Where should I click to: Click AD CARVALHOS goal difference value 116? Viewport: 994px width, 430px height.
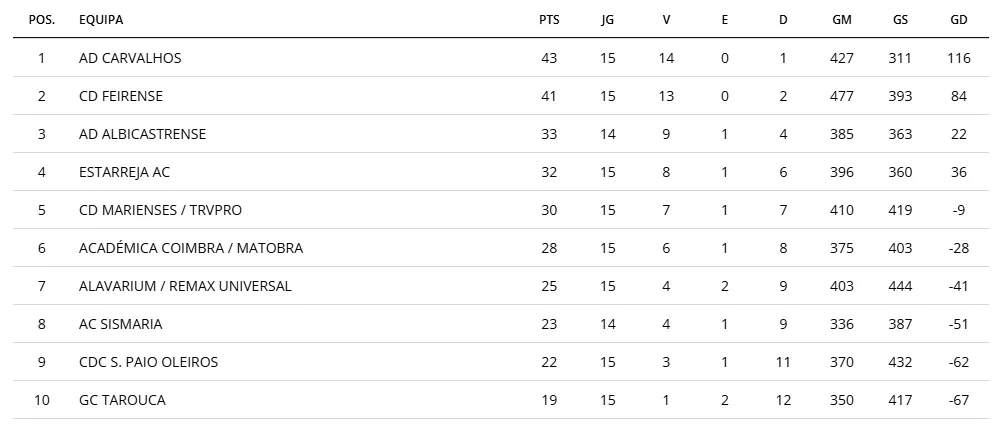click(958, 58)
